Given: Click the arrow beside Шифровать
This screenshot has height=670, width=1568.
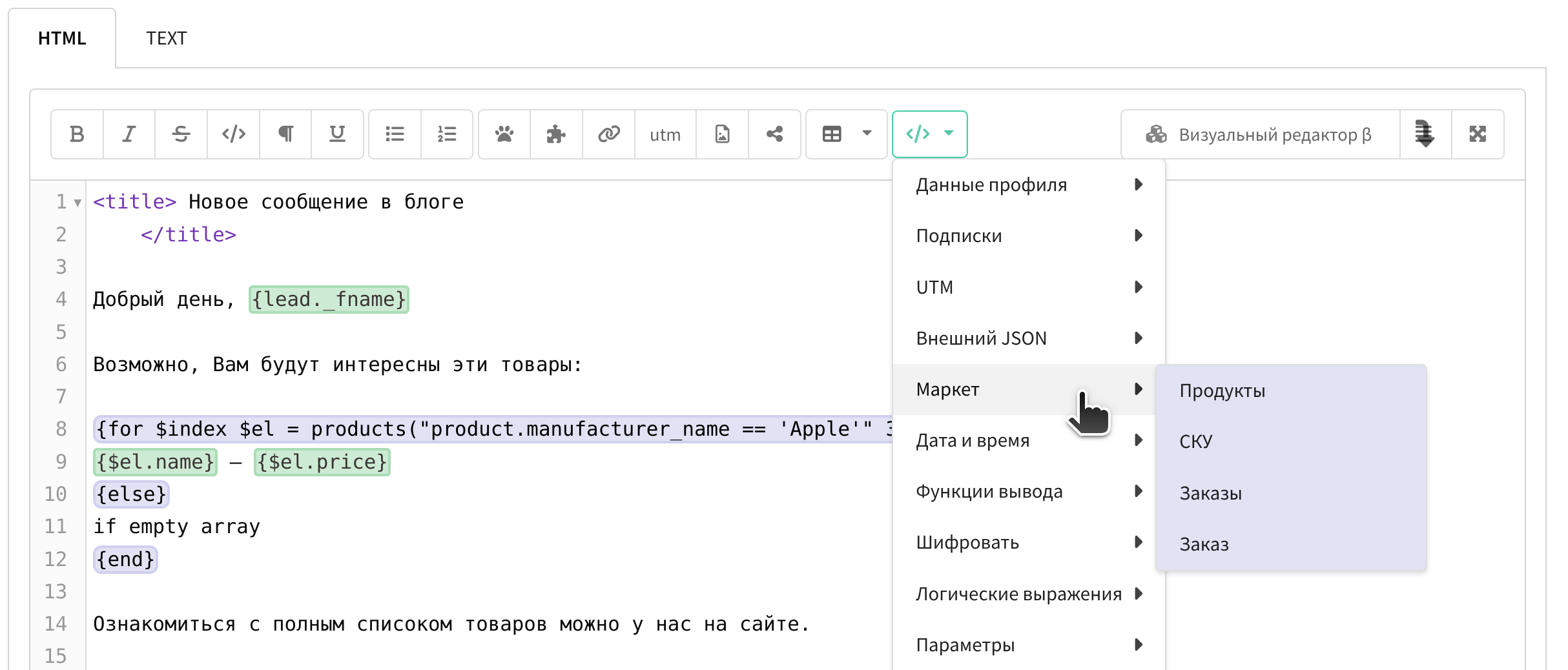Looking at the screenshot, I should click(1139, 542).
